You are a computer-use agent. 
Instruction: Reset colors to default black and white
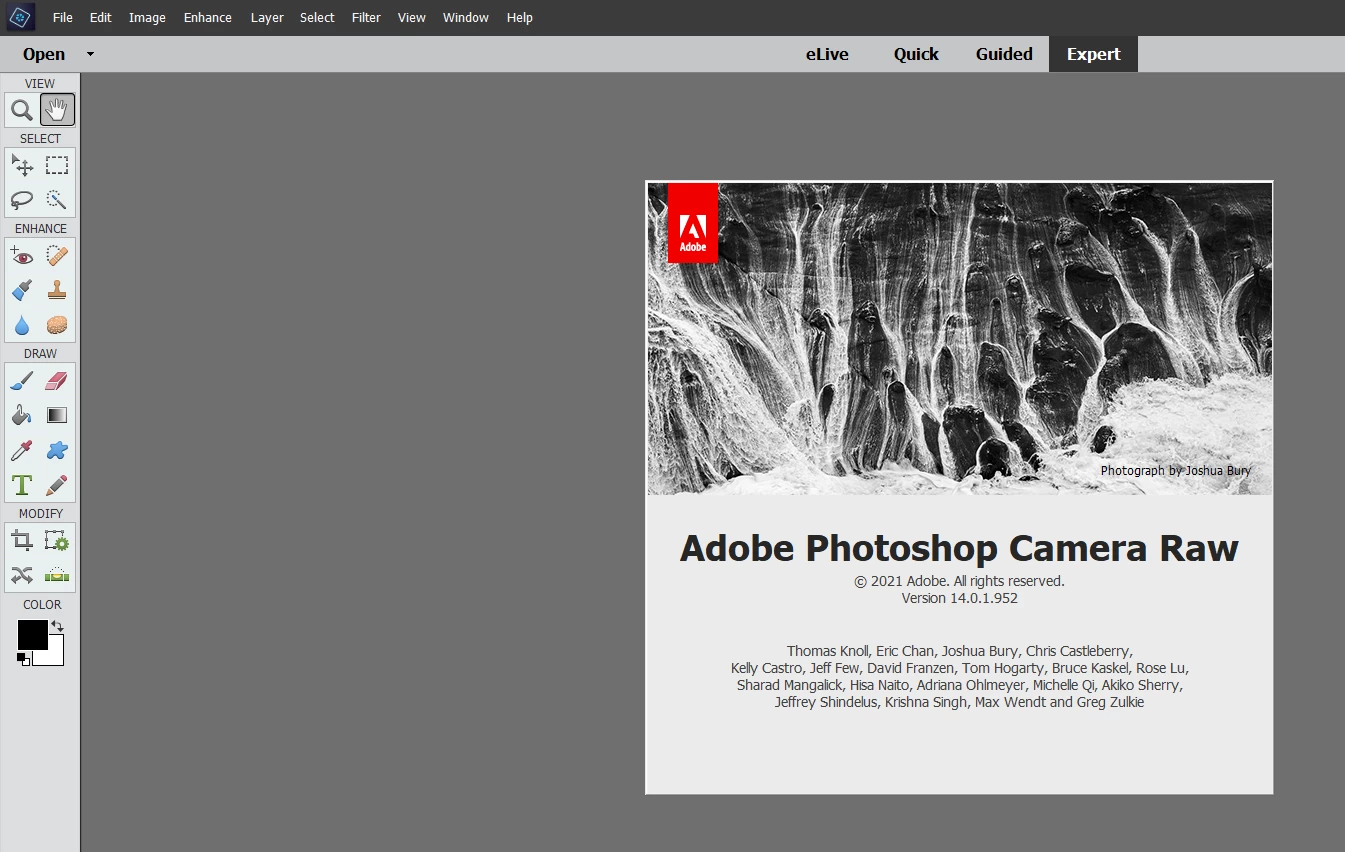pyautogui.click(x=22, y=659)
